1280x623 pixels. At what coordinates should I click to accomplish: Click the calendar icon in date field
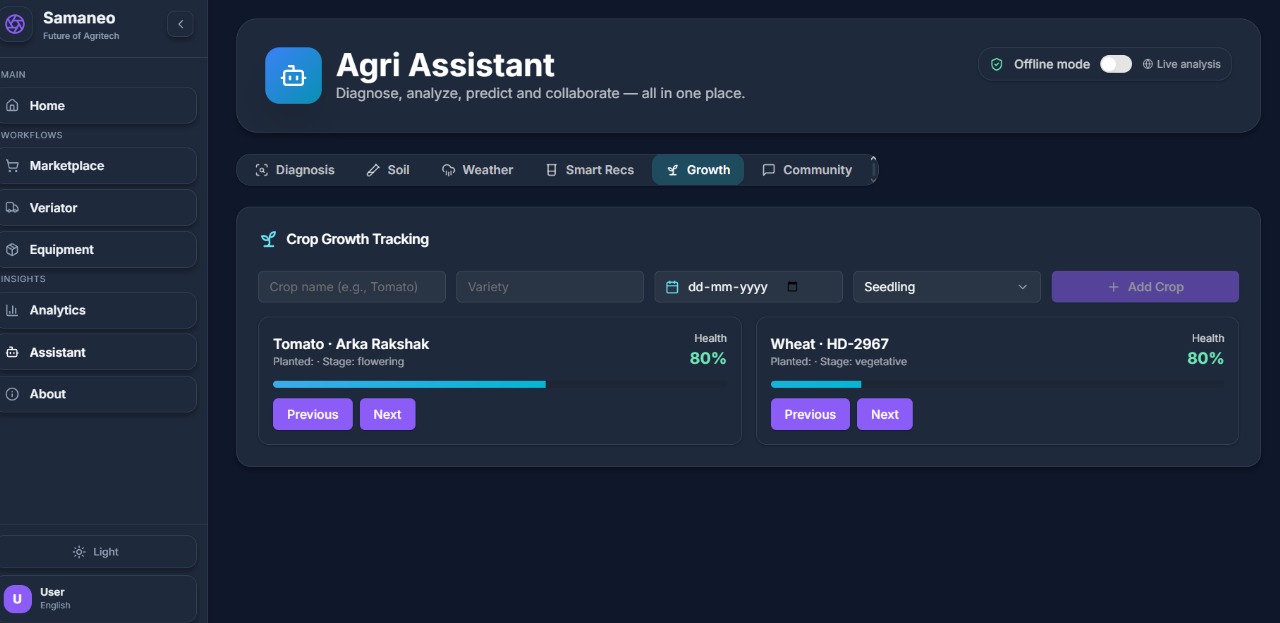click(672, 287)
